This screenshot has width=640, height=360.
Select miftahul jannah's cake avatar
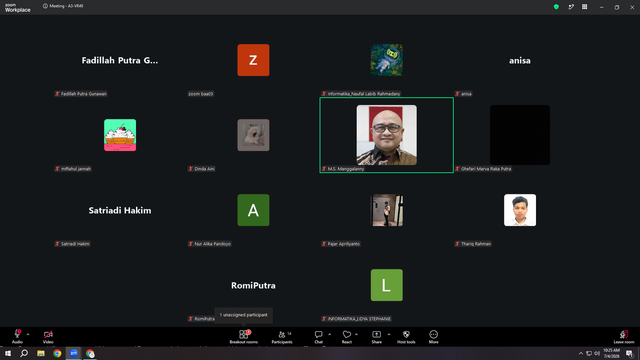[120, 135]
